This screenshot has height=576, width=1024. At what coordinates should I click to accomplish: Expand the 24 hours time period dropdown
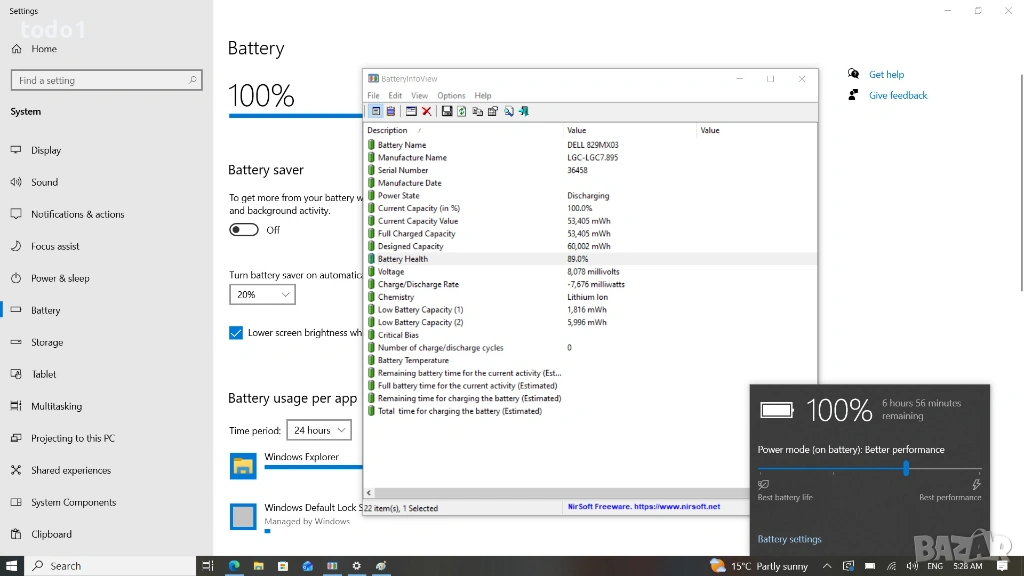pos(318,430)
